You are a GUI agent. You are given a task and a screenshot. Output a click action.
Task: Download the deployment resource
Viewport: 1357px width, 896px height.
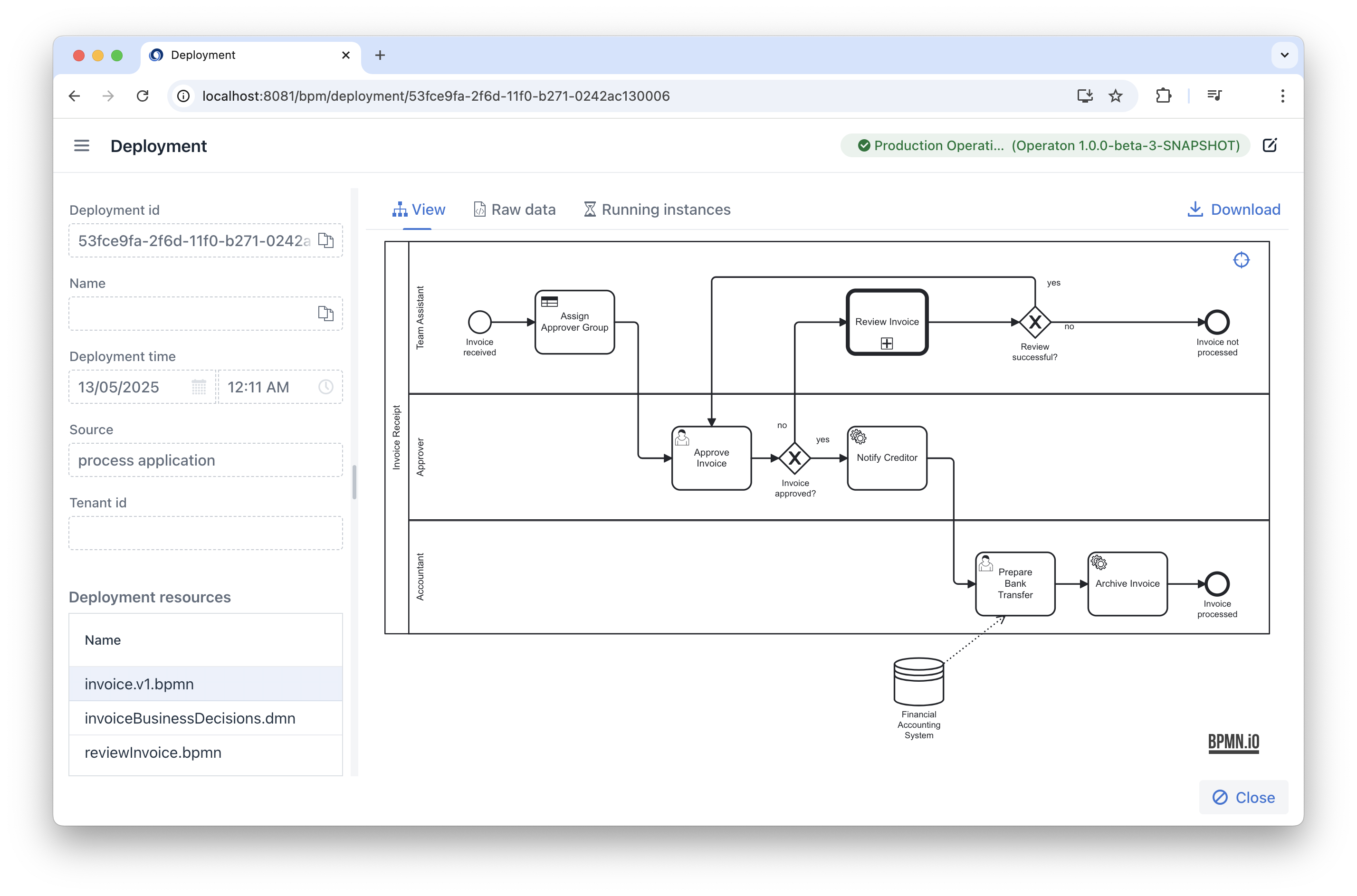coord(1233,210)
